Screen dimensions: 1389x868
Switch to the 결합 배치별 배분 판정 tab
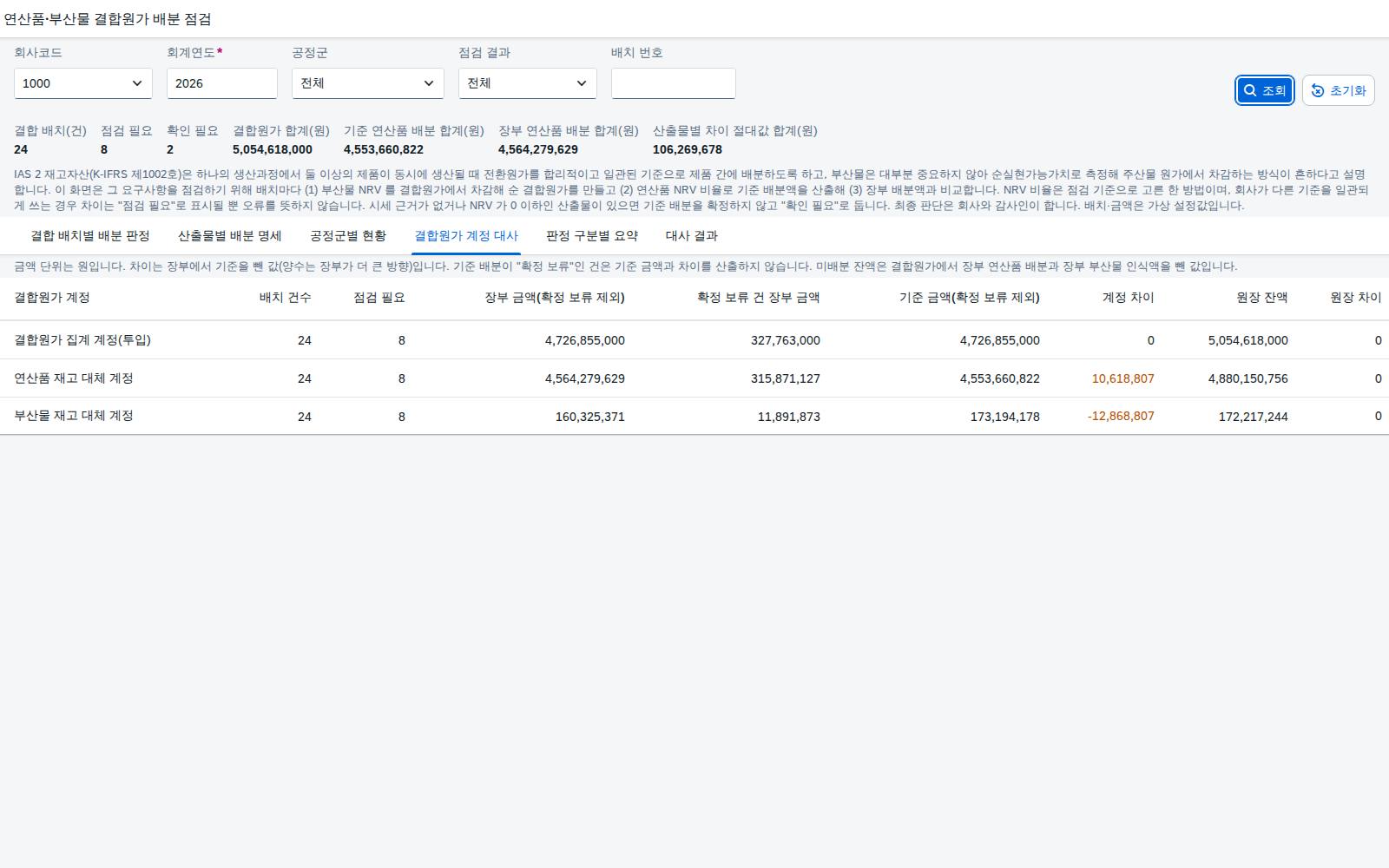pos(90,236)
